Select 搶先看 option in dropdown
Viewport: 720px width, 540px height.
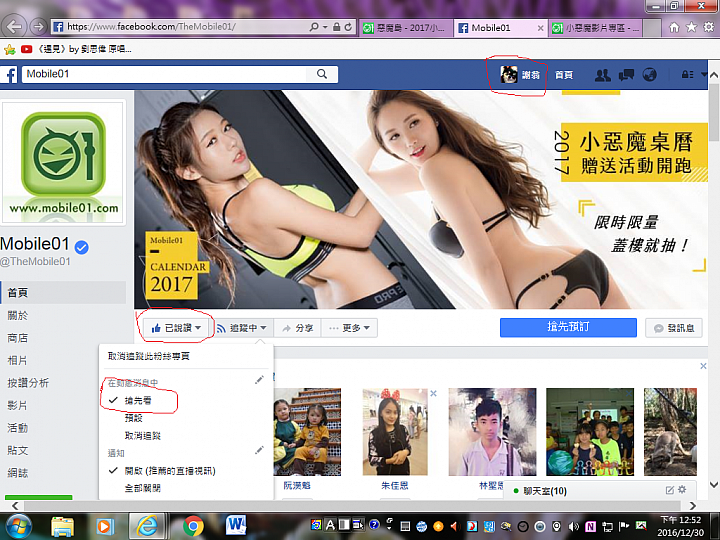pyautogui.click(x=138, y=400)
